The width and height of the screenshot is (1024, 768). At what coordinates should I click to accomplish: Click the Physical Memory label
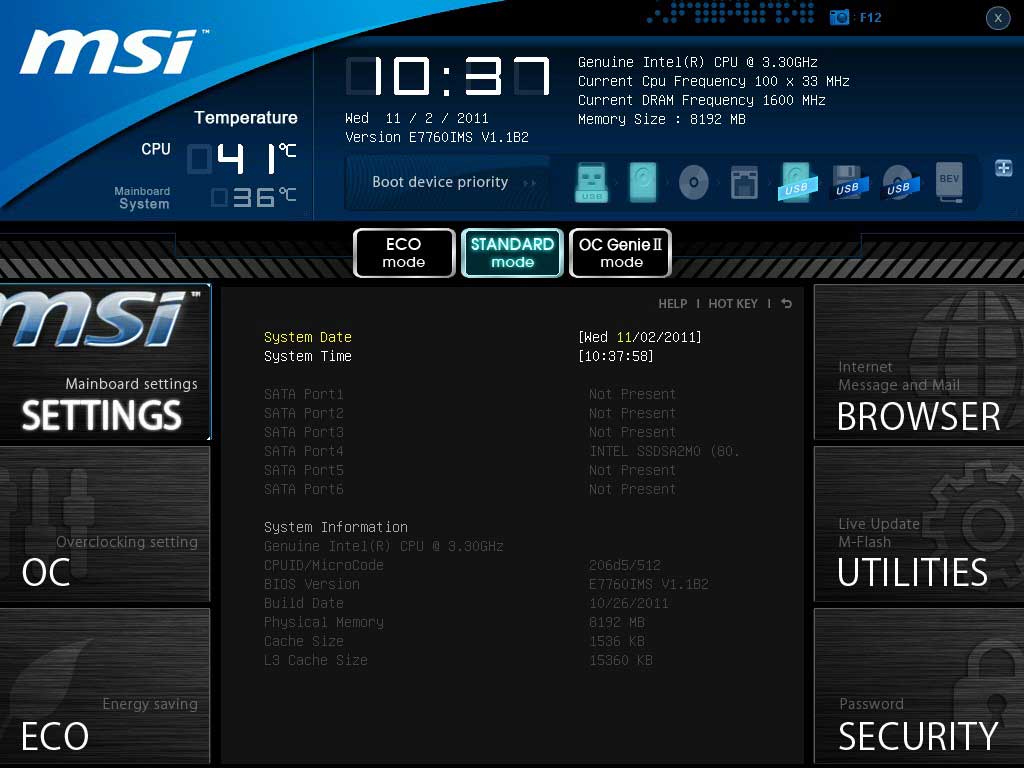[324, 622]
